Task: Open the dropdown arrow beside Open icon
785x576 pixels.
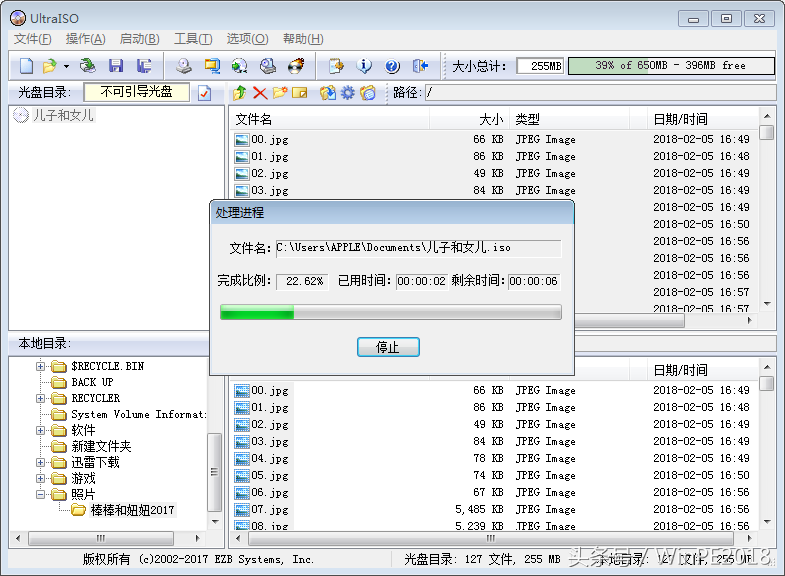Action: point(66,66)
